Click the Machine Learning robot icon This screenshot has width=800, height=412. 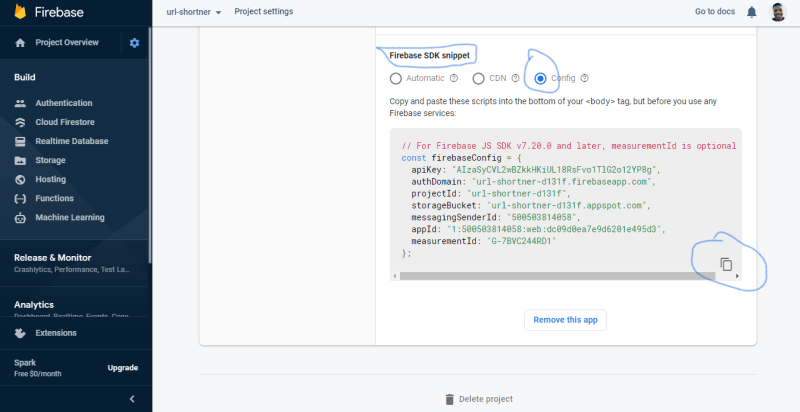(x=20, y=218)
